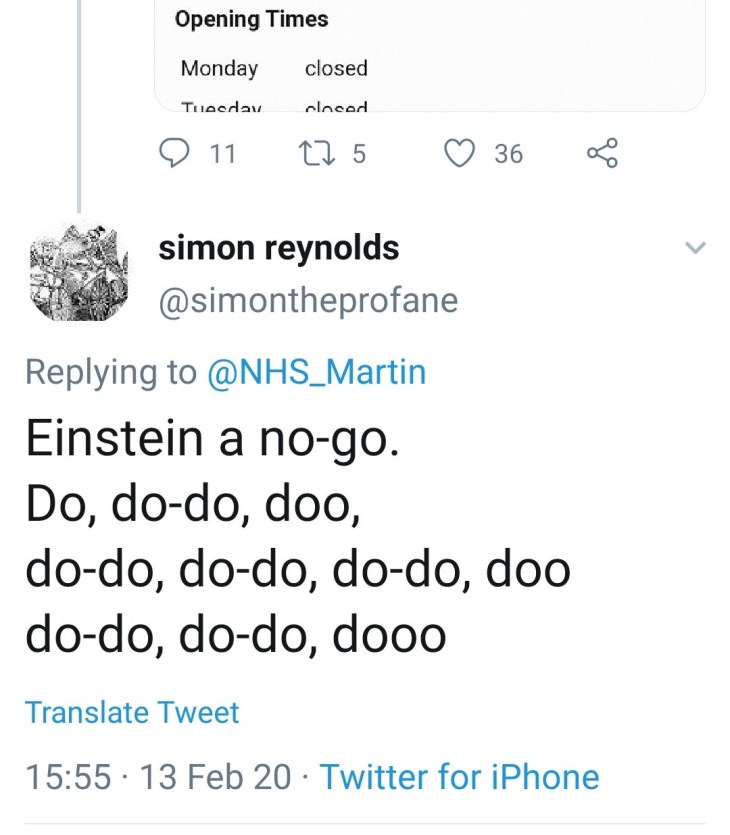Open simon reynolds' profile avatar
The width and height of the screenshot is (730, 835).
[x=78, y=273]
